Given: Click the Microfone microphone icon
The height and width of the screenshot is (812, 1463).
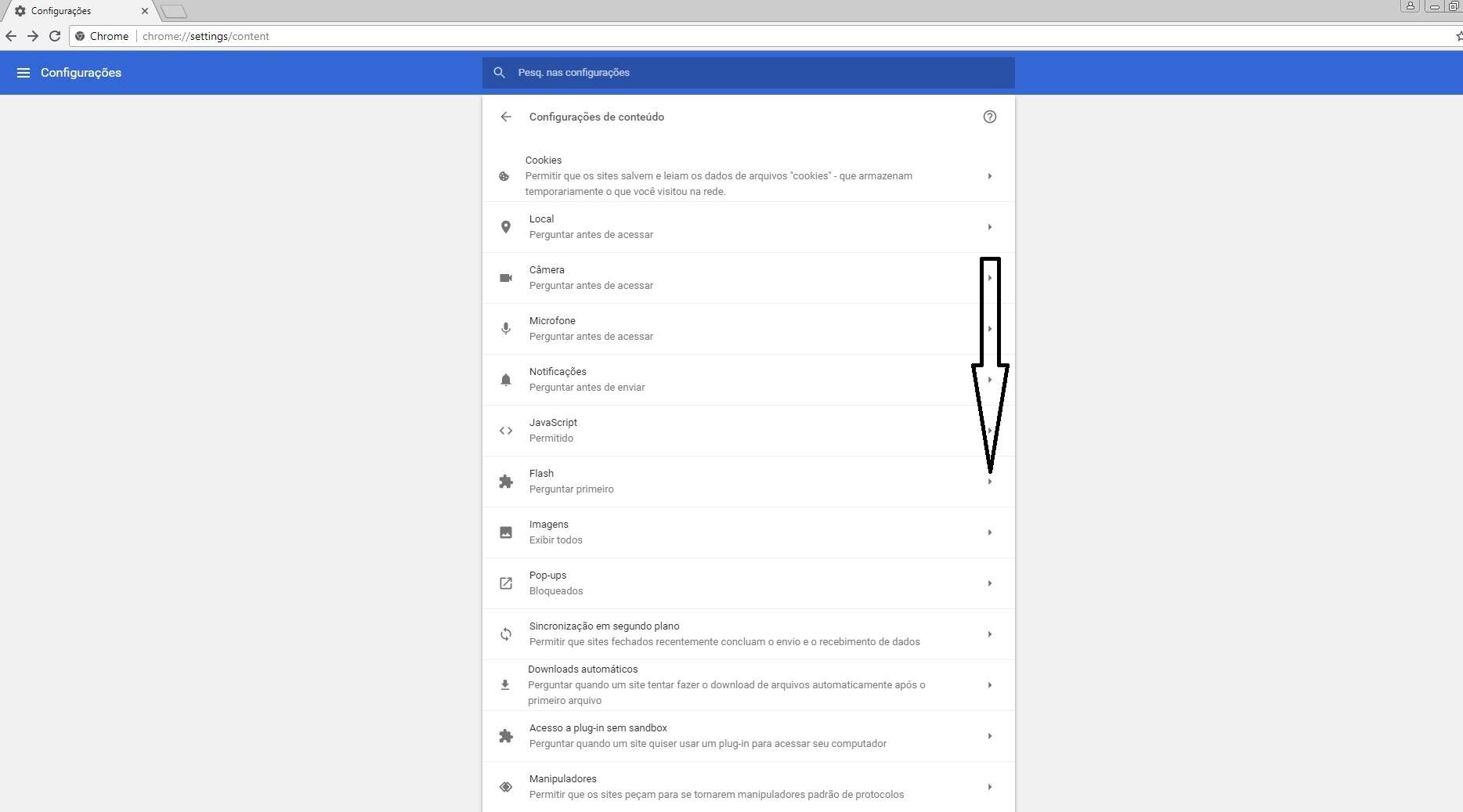Looking at the screenshot, I should click(506, 329).
